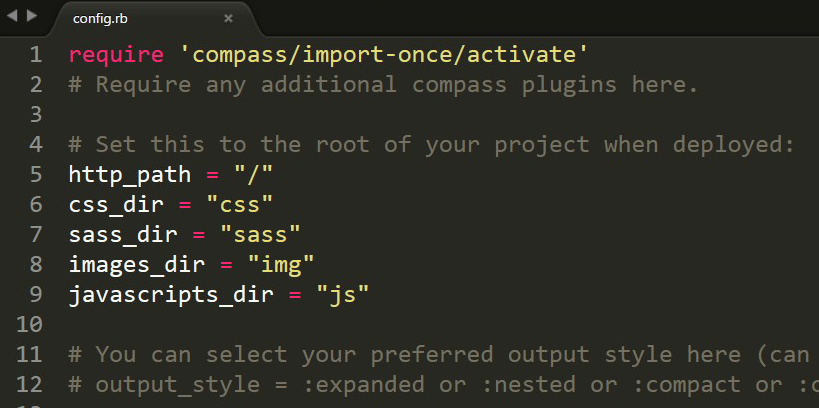
Task: Click line number 1 in the gutter
Action: coord(36,54)
